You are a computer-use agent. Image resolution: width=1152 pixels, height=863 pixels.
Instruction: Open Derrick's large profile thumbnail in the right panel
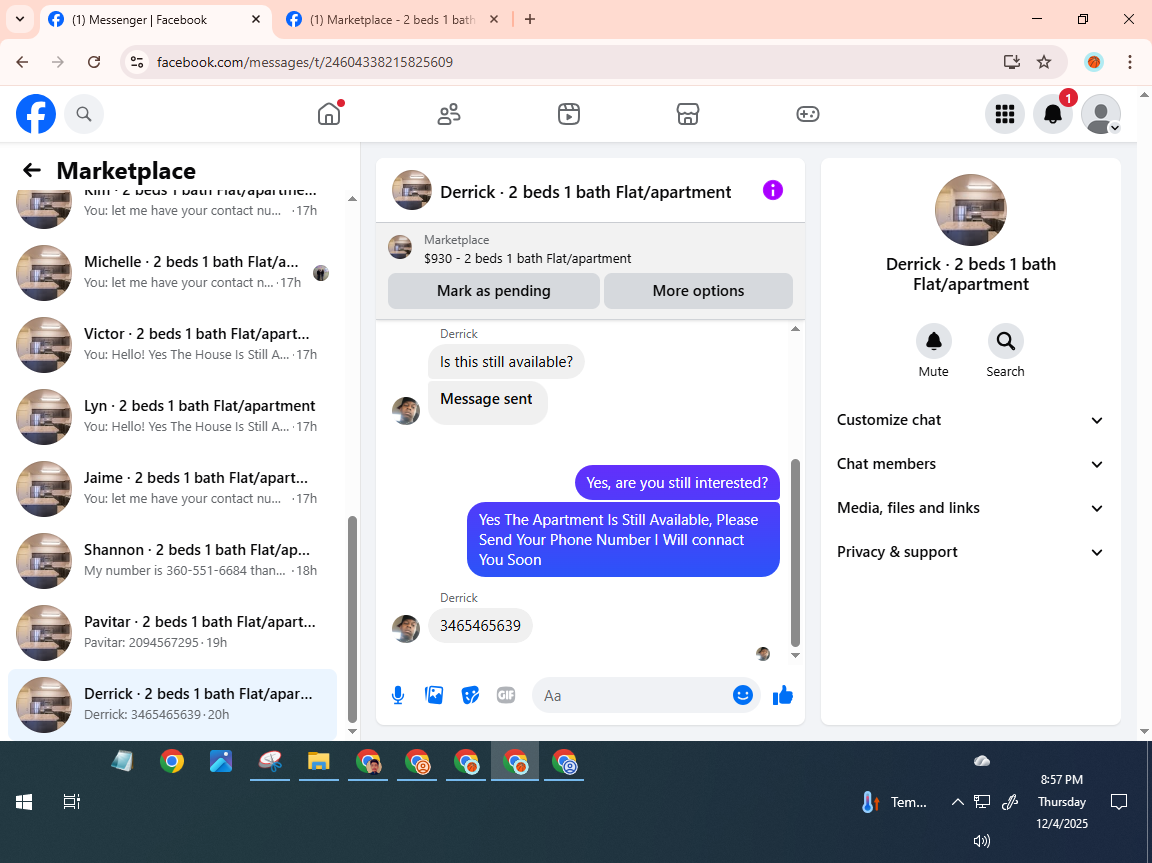coord(971,210)
